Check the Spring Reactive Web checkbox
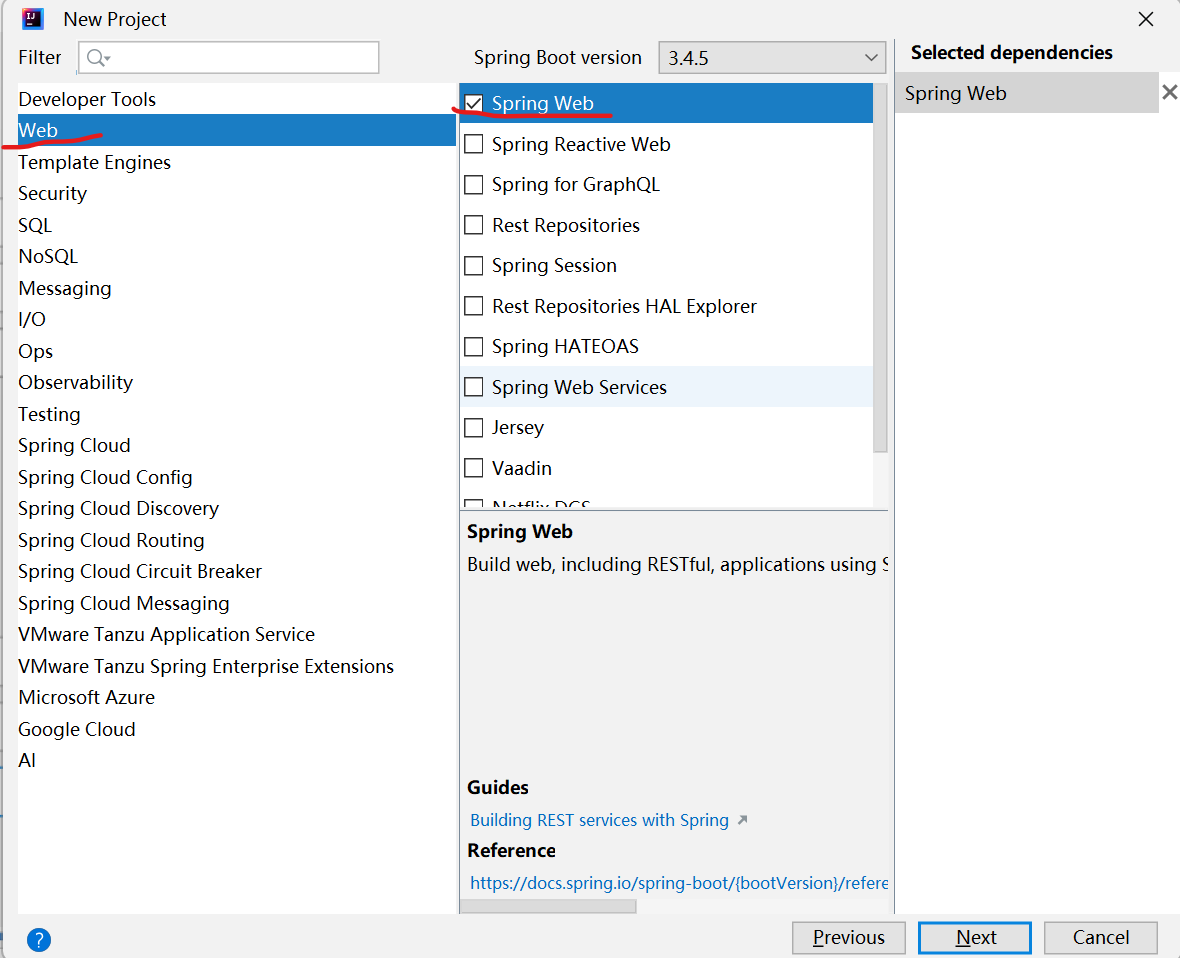Image resolution: width=1180 pixels, height=958 pixels. click(x=473, y=144)
